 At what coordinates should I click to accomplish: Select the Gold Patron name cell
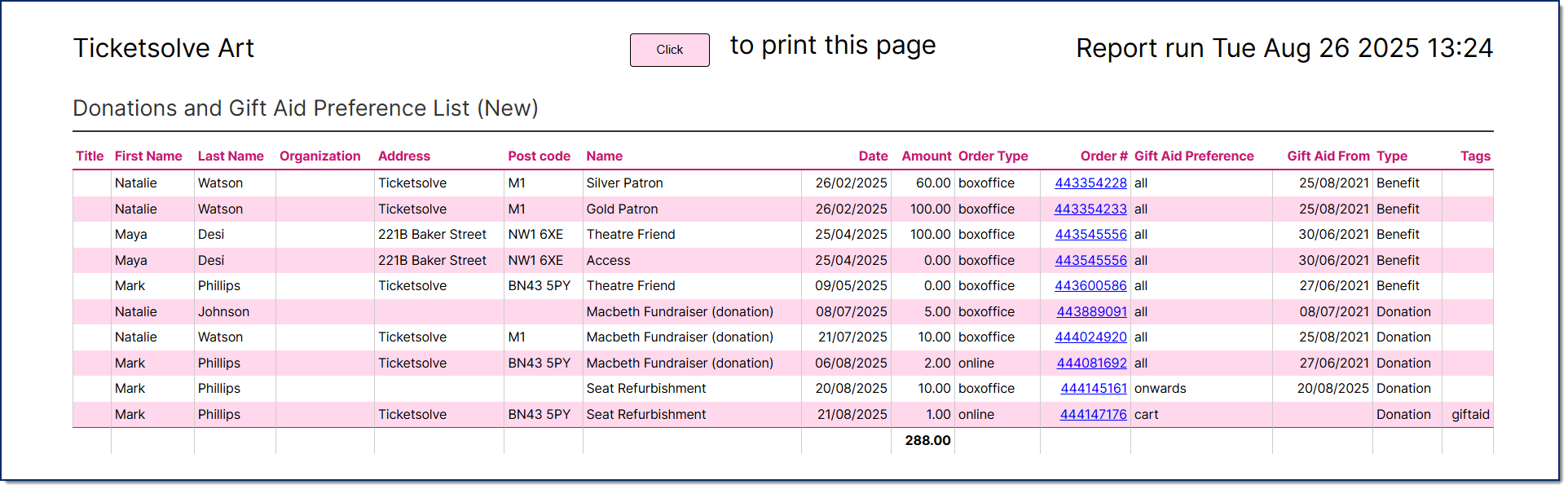(692, 209)
